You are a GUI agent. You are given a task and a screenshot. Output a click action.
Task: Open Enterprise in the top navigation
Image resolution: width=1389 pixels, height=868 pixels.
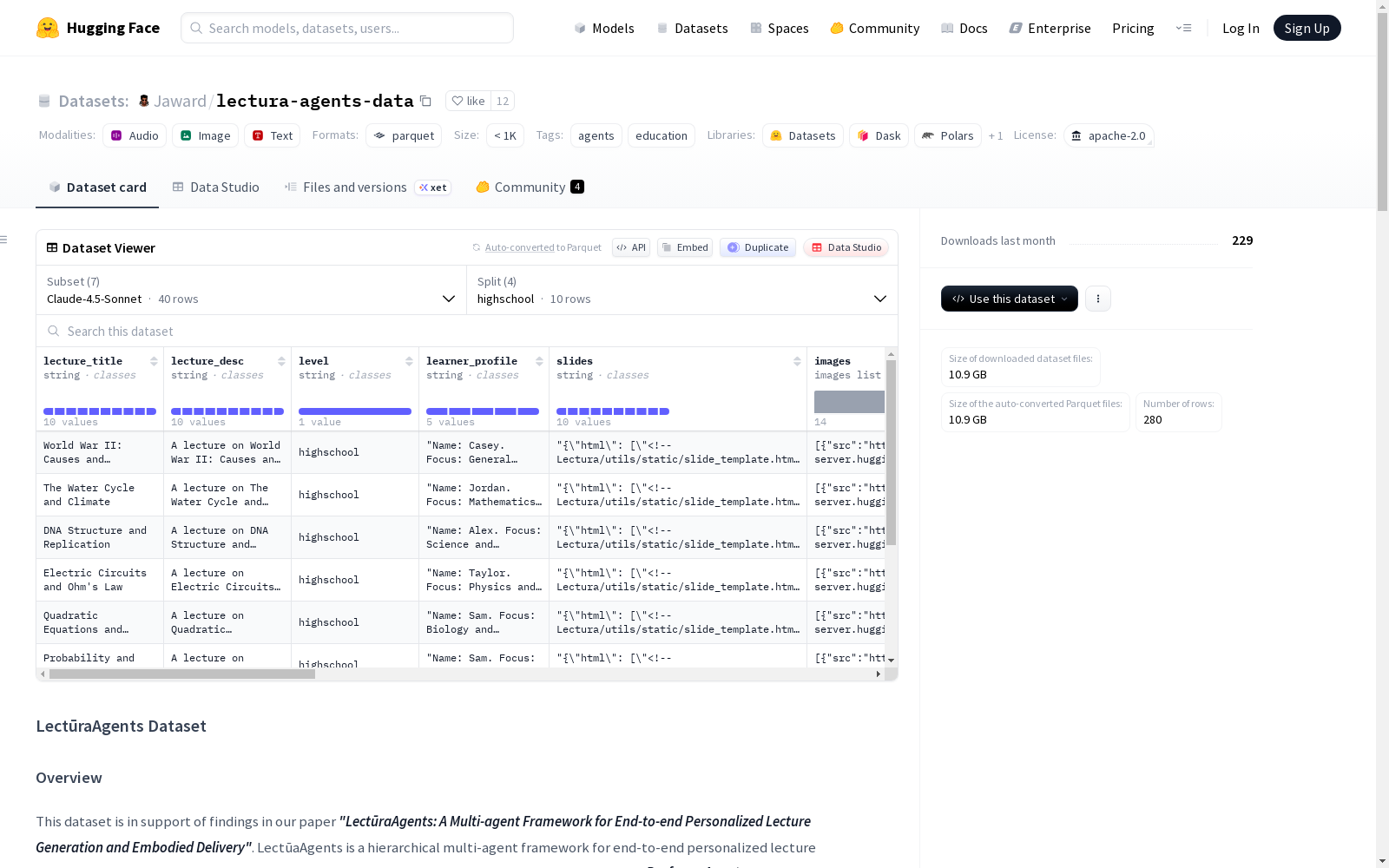coord(1050,28)
